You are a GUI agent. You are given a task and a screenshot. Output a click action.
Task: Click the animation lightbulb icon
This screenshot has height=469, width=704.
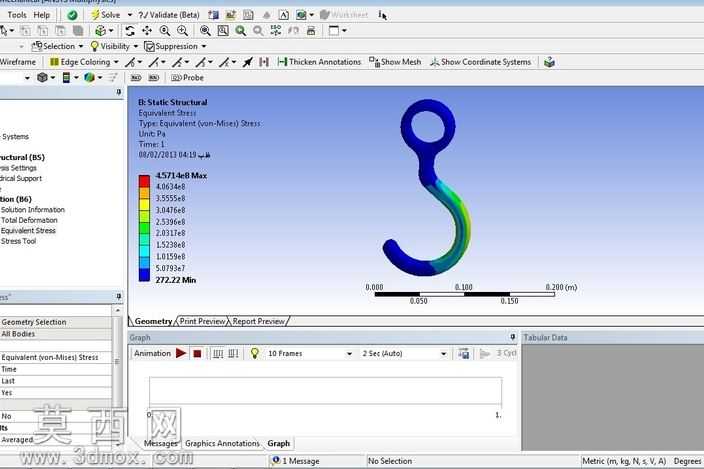click(255, 353)
